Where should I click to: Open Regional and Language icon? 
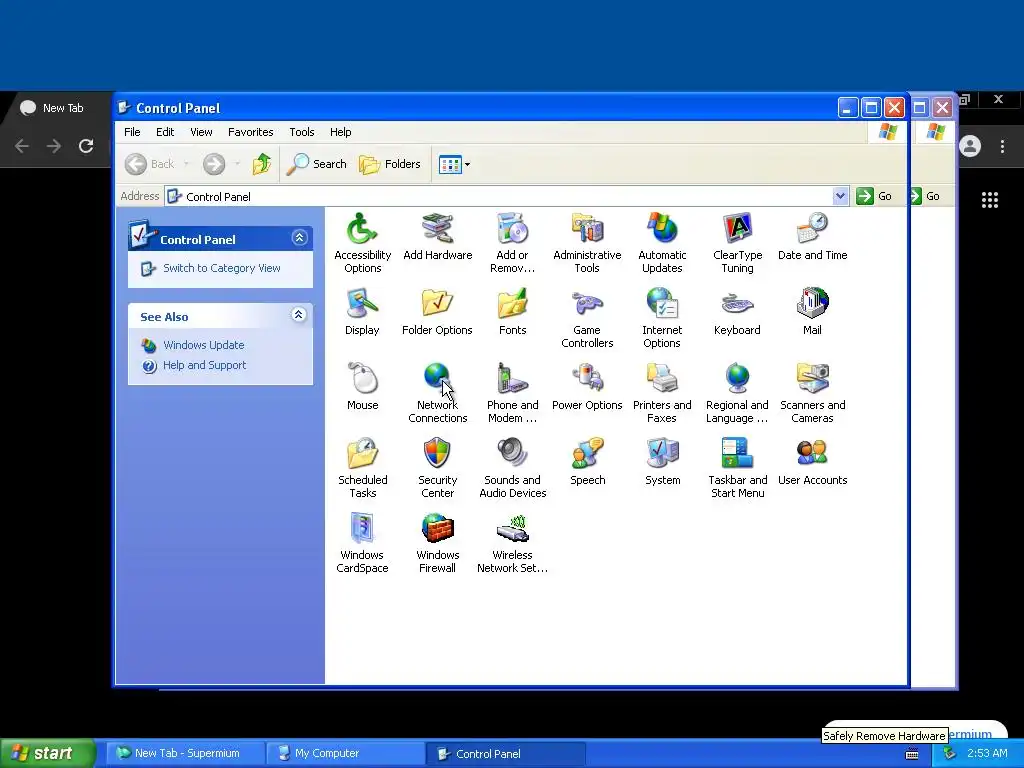pos(737,393)
